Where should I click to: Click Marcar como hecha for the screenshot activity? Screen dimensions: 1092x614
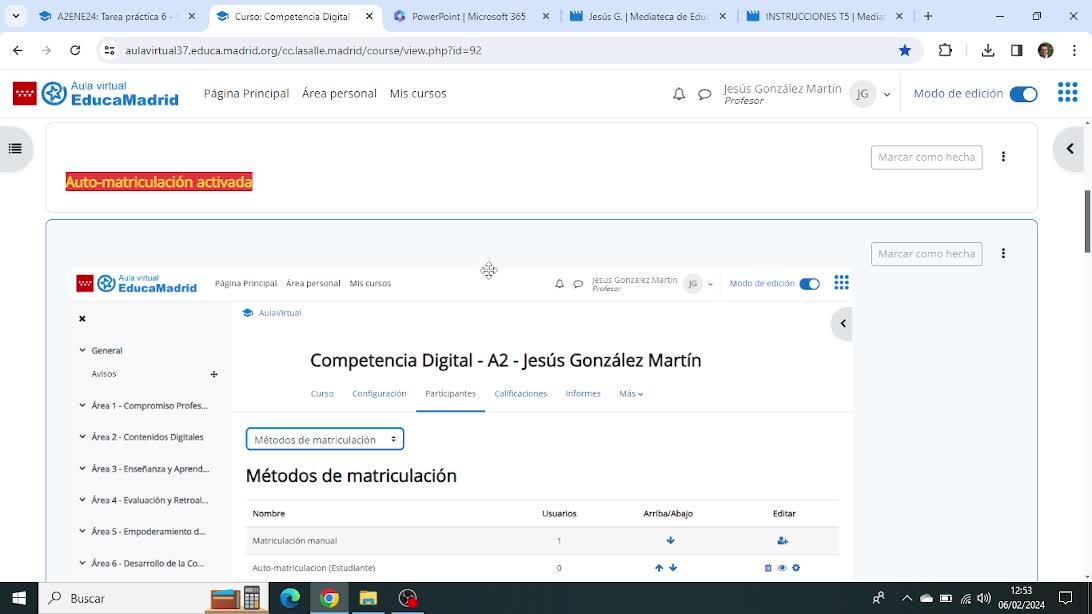(926, 254)
